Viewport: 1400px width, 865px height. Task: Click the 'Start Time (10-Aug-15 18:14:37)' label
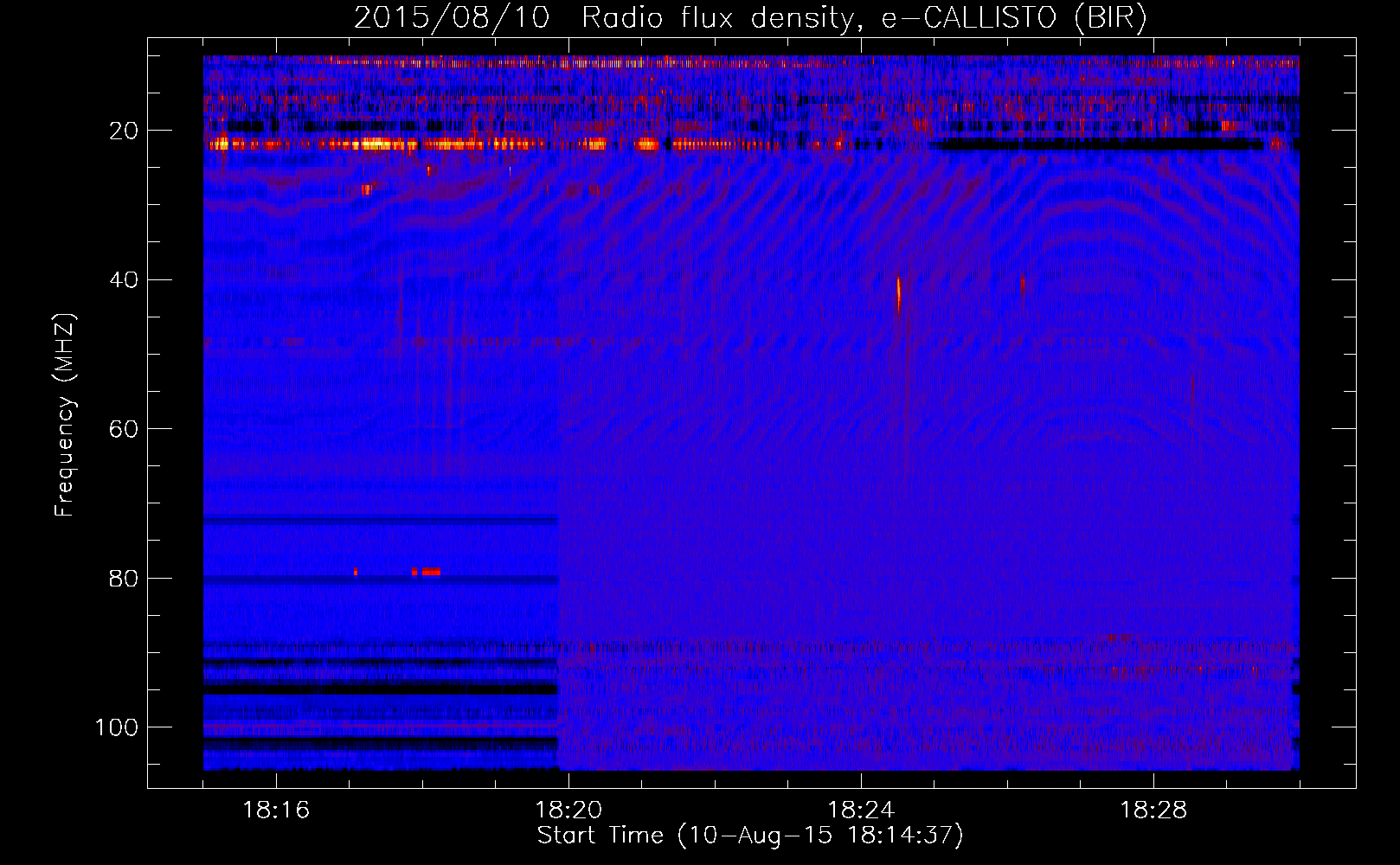click(x=750, y=836)
